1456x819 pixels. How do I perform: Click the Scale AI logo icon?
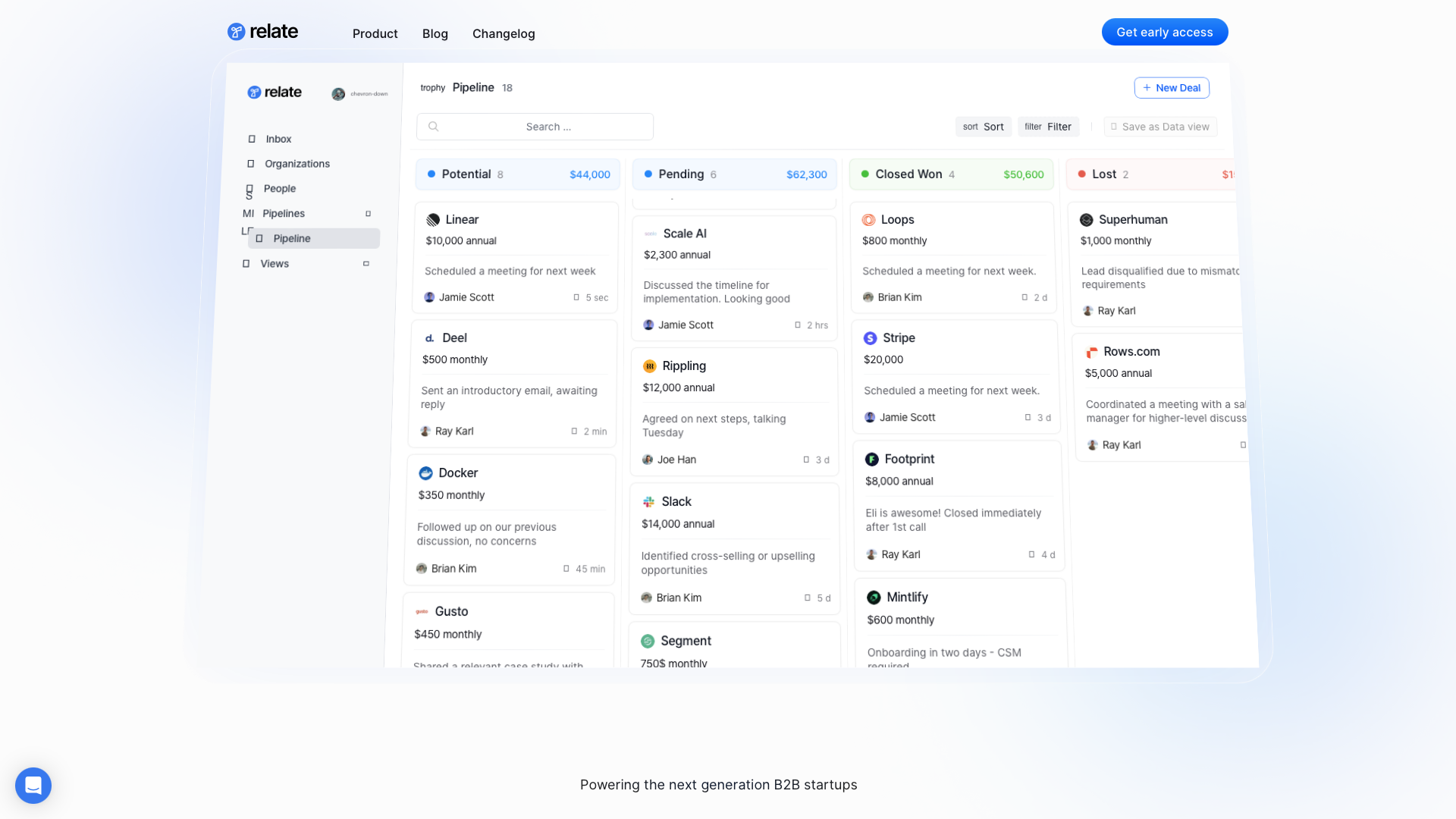(651, 234)
